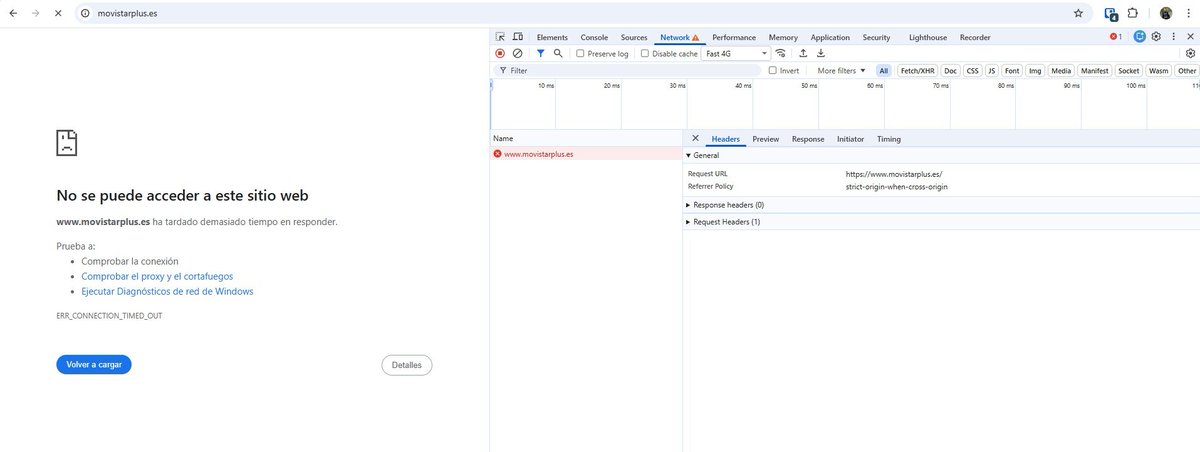Open DevTools settings gear
1200x452 pixels.
(x=1156, y=37)
